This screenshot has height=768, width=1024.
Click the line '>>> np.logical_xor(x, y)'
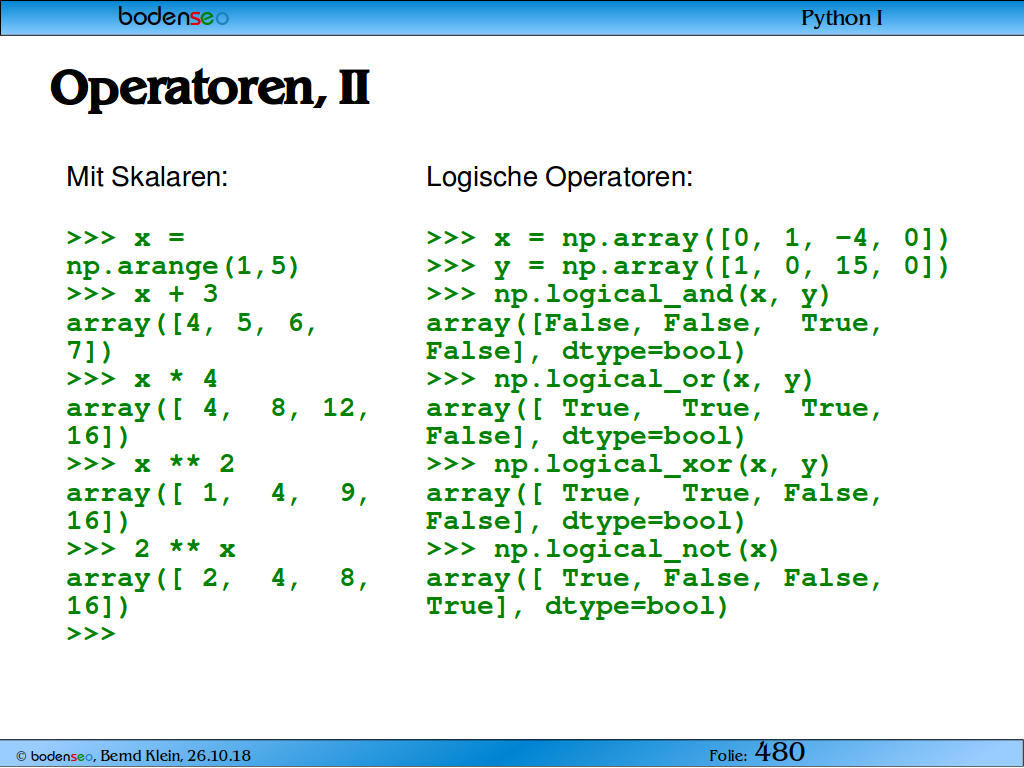[628, 464]
